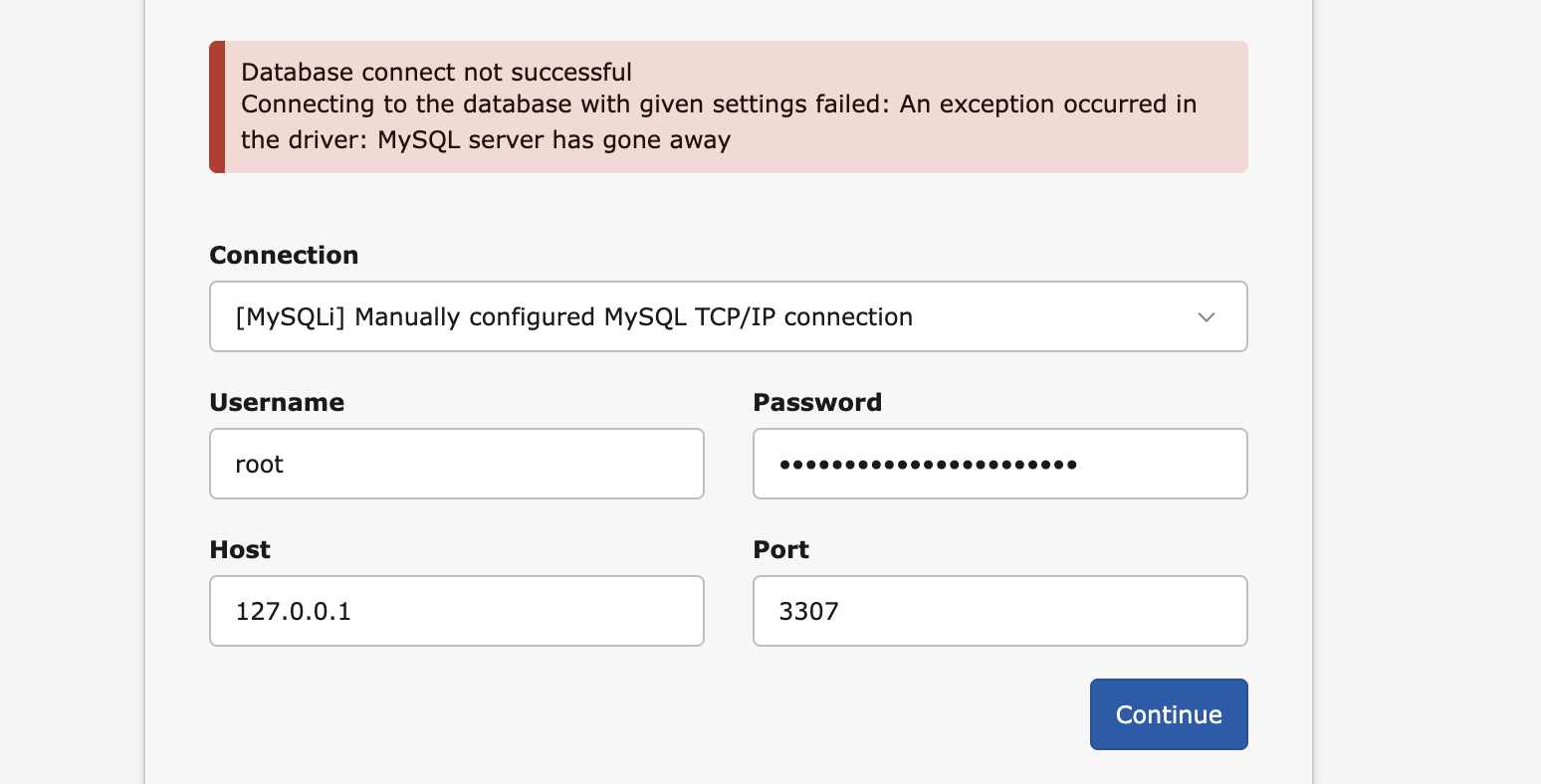Click the Username label text
The width and height of the screenshot is (1541, 784).
(277, 403)
